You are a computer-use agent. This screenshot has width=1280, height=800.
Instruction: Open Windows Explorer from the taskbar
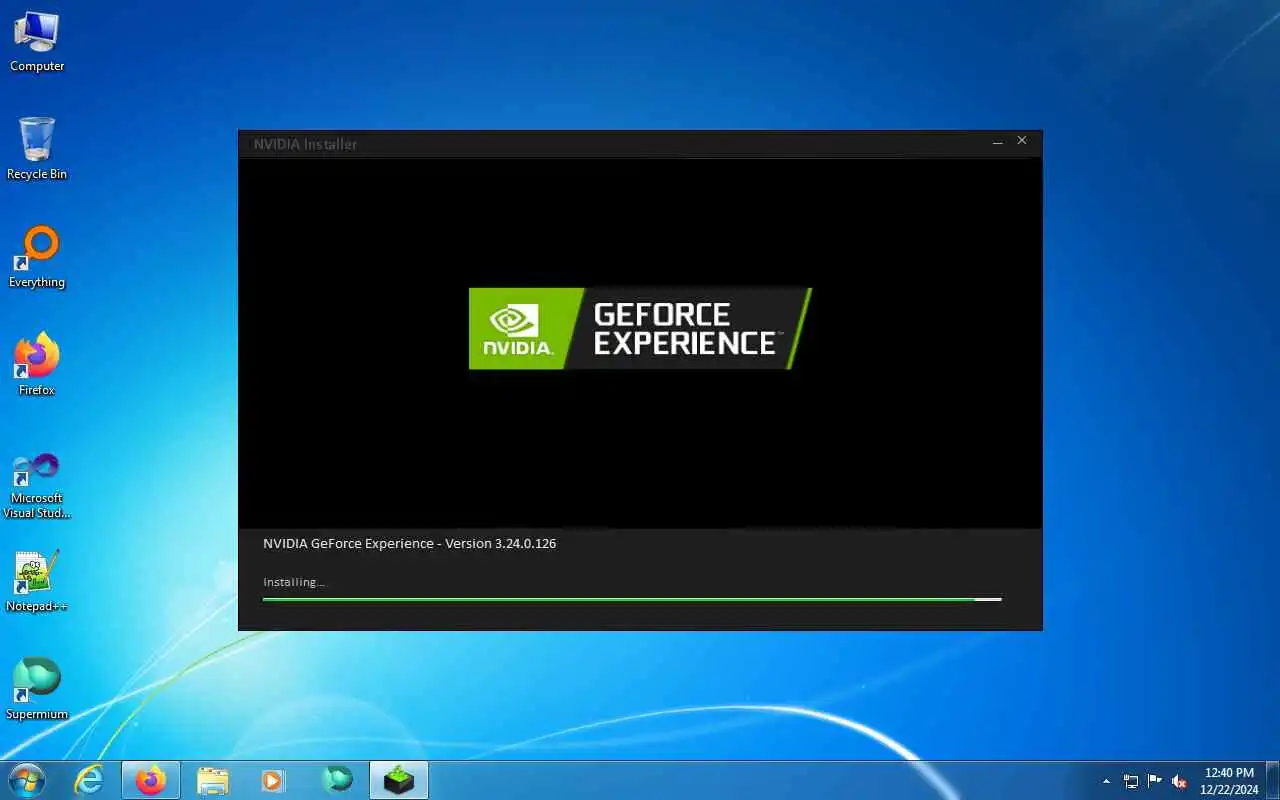tap(213, 780)
